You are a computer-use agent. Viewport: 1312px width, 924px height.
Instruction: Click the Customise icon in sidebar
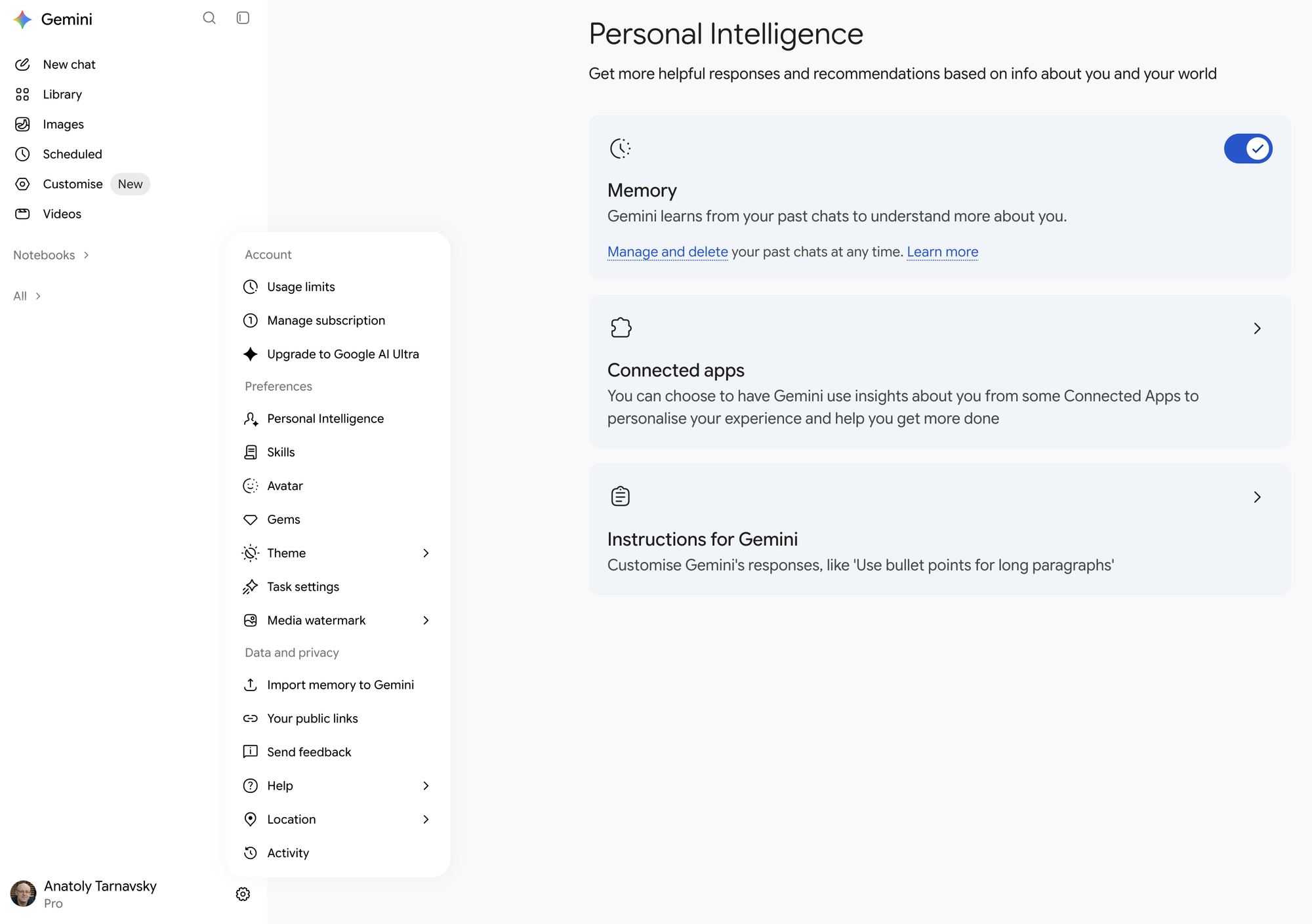(23, 184)
